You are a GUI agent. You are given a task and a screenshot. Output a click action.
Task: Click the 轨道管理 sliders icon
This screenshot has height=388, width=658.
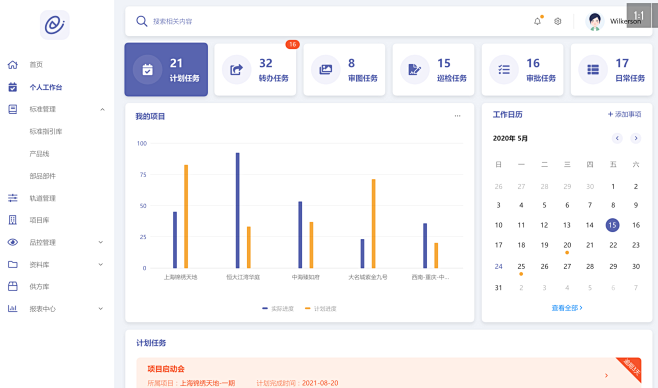click(13, 198)
